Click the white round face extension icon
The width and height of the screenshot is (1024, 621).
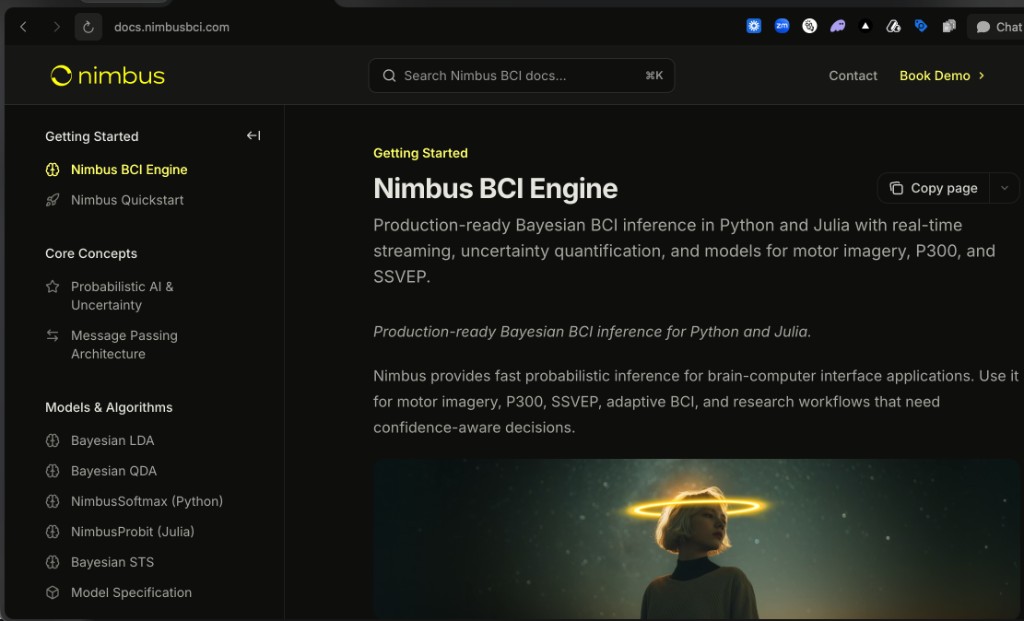[809, 26]
